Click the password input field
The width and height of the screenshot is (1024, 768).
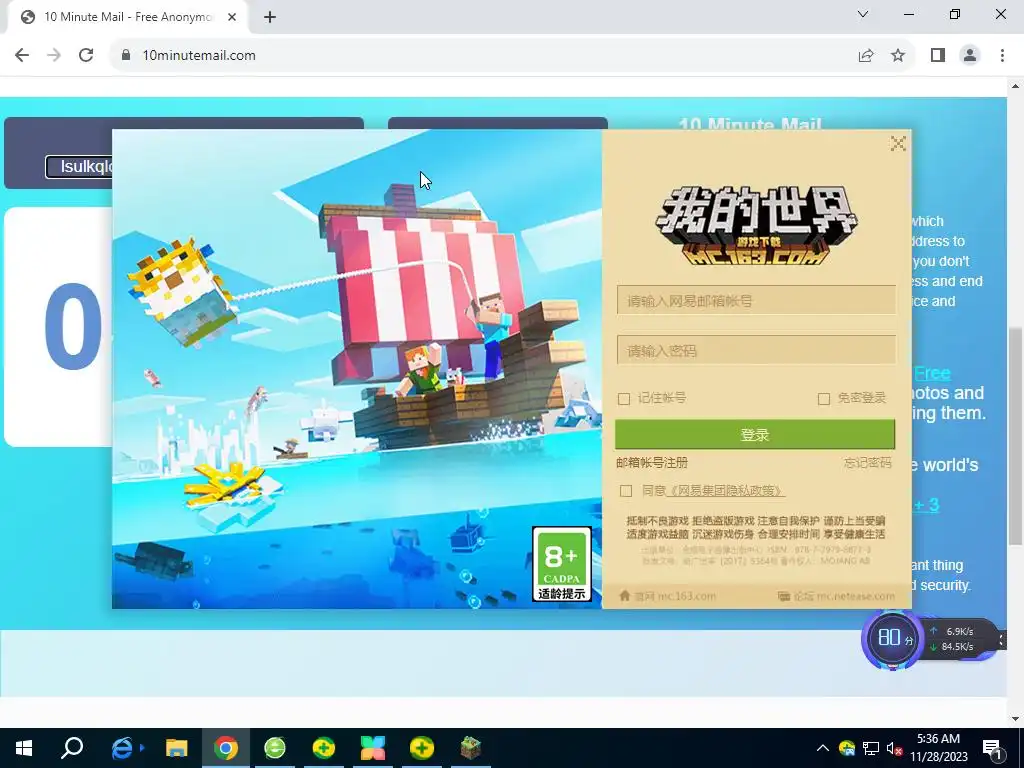[756, 350]
